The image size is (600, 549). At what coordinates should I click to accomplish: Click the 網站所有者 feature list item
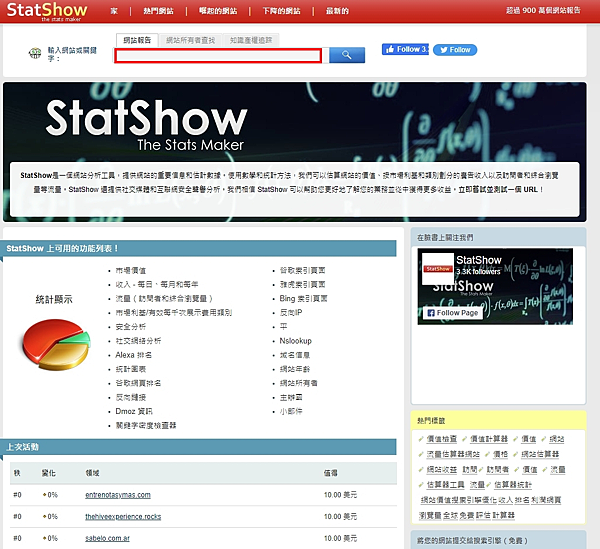[298, 383]
